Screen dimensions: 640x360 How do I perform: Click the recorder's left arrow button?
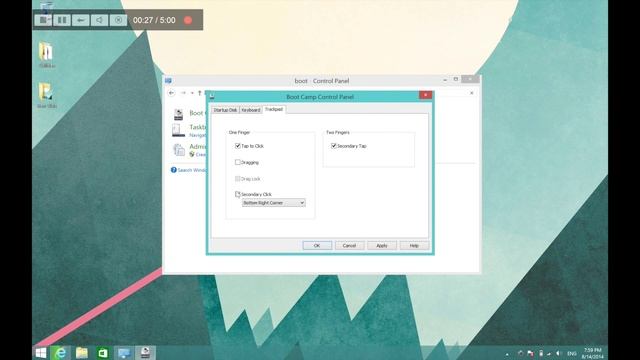80,20
